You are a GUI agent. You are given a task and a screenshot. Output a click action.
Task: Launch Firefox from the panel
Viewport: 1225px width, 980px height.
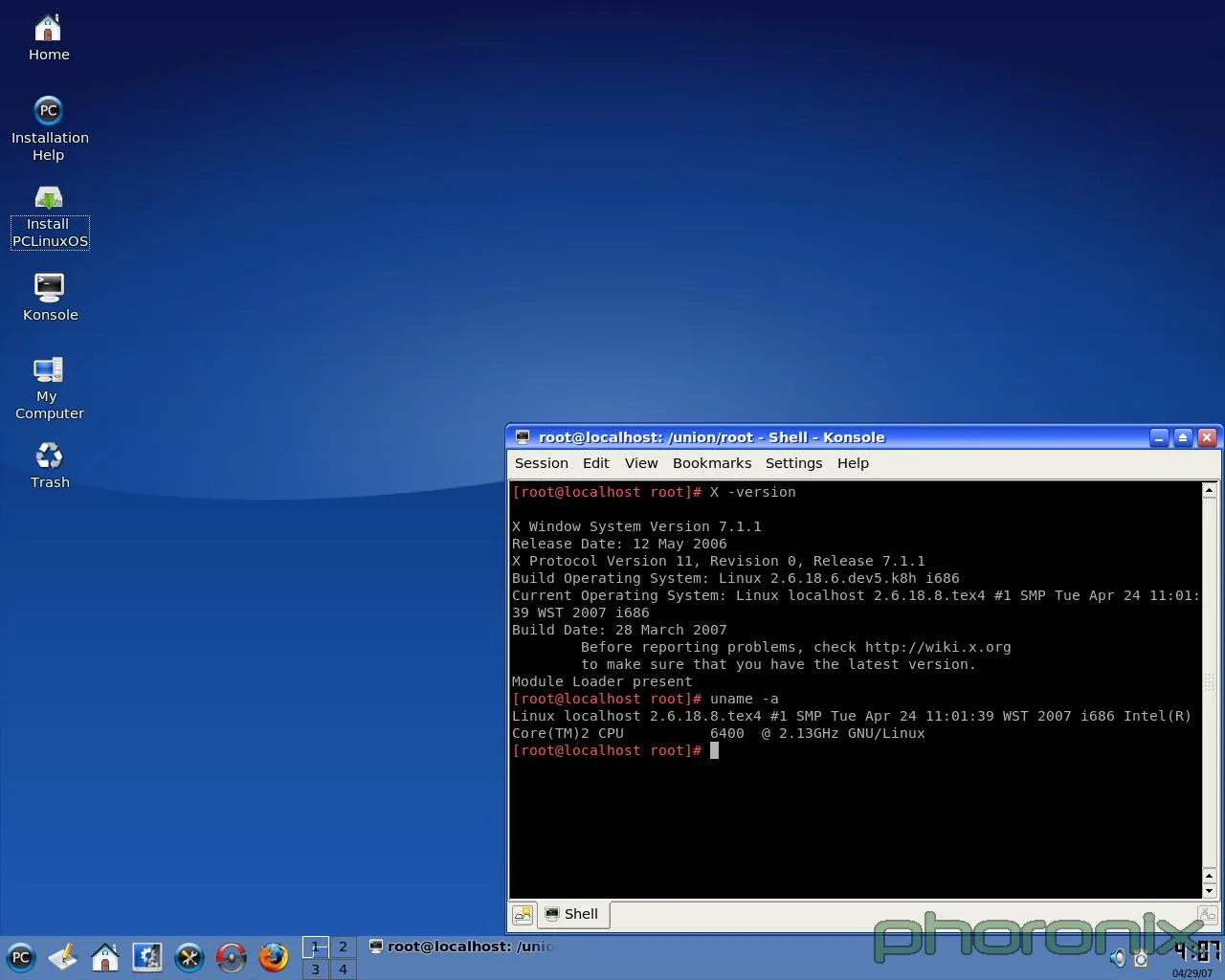(x=274, y=957)
